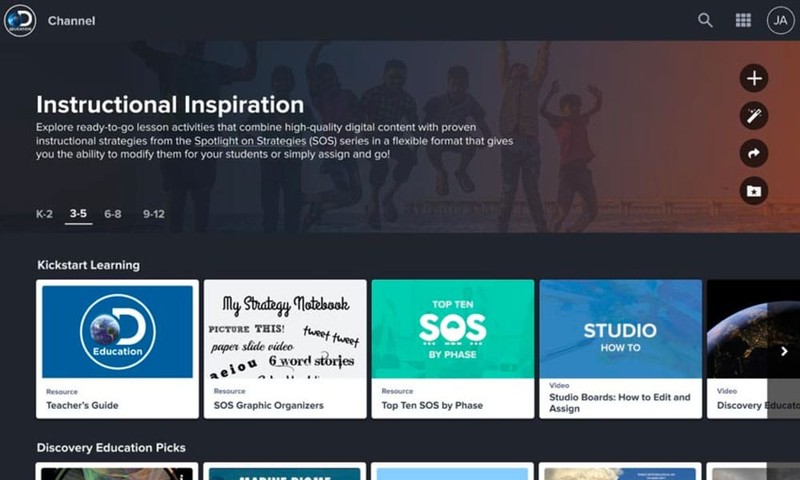The height and width of the screenshot is (480, 800).
Task: Click the Discovery Education Picks heading
Action: 111,448
